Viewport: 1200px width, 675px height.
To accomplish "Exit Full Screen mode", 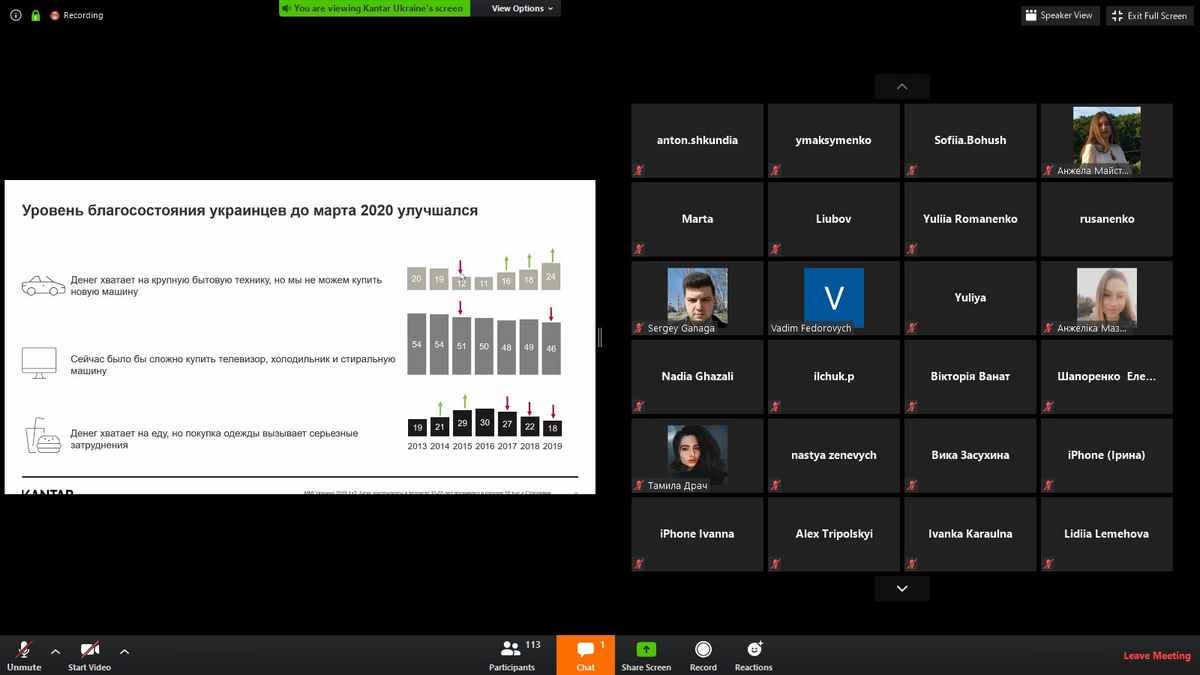I will [1149, 16].
